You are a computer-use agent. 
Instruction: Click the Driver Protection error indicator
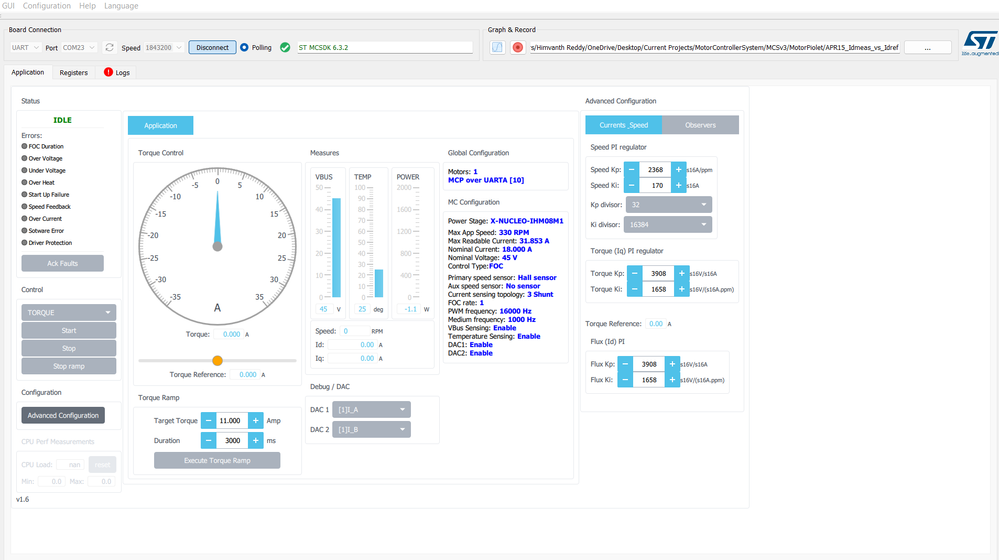(24, 243)
